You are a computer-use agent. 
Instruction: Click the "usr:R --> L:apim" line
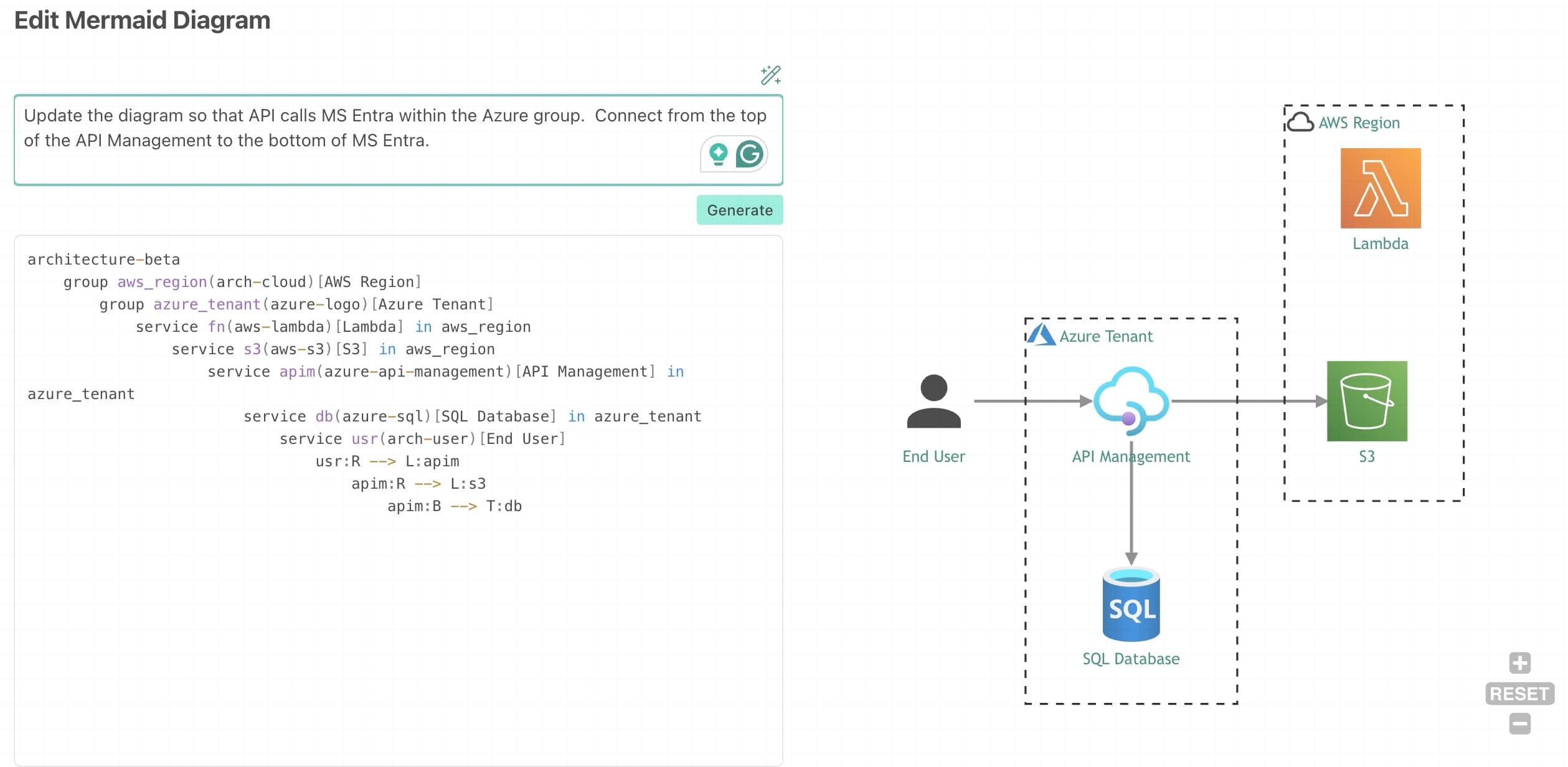click(x=387, y=461)
